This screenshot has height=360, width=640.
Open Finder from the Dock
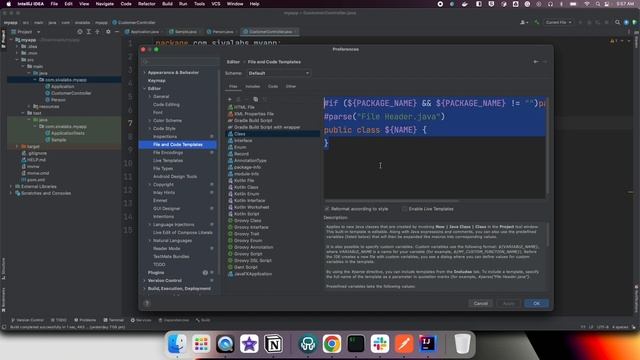(177, 344)
